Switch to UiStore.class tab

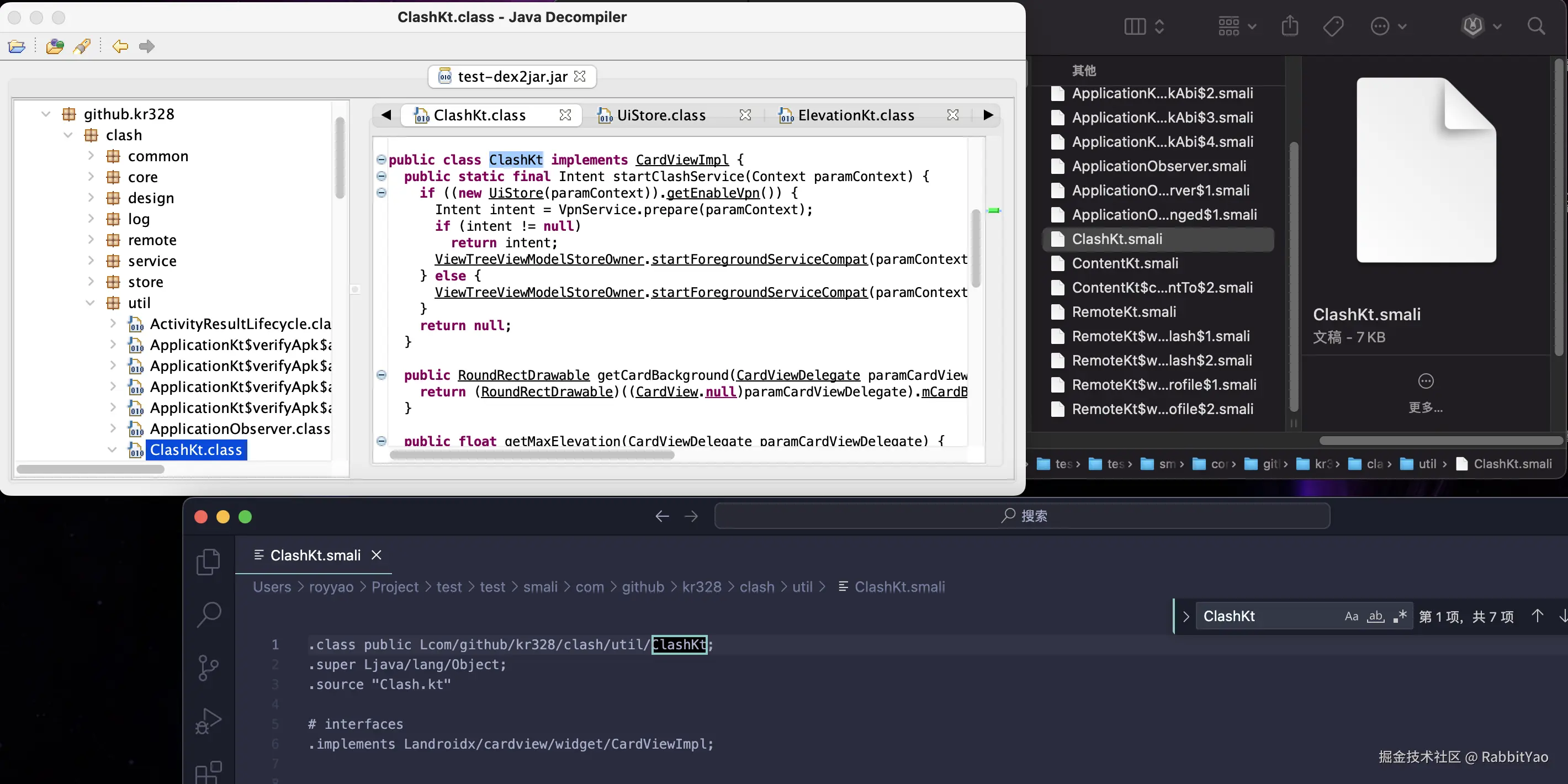coord(661,115)
